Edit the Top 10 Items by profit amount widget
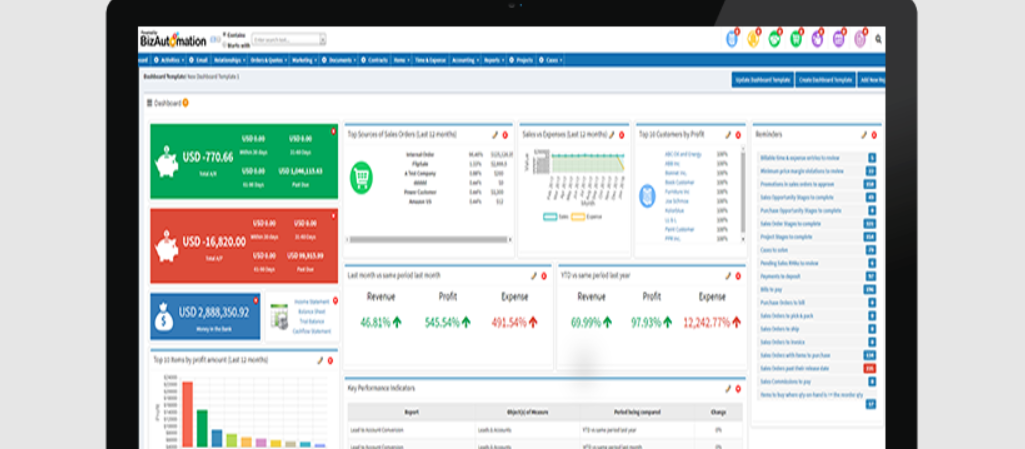Screen dimensions: 1025x449 tap(320, 360)
